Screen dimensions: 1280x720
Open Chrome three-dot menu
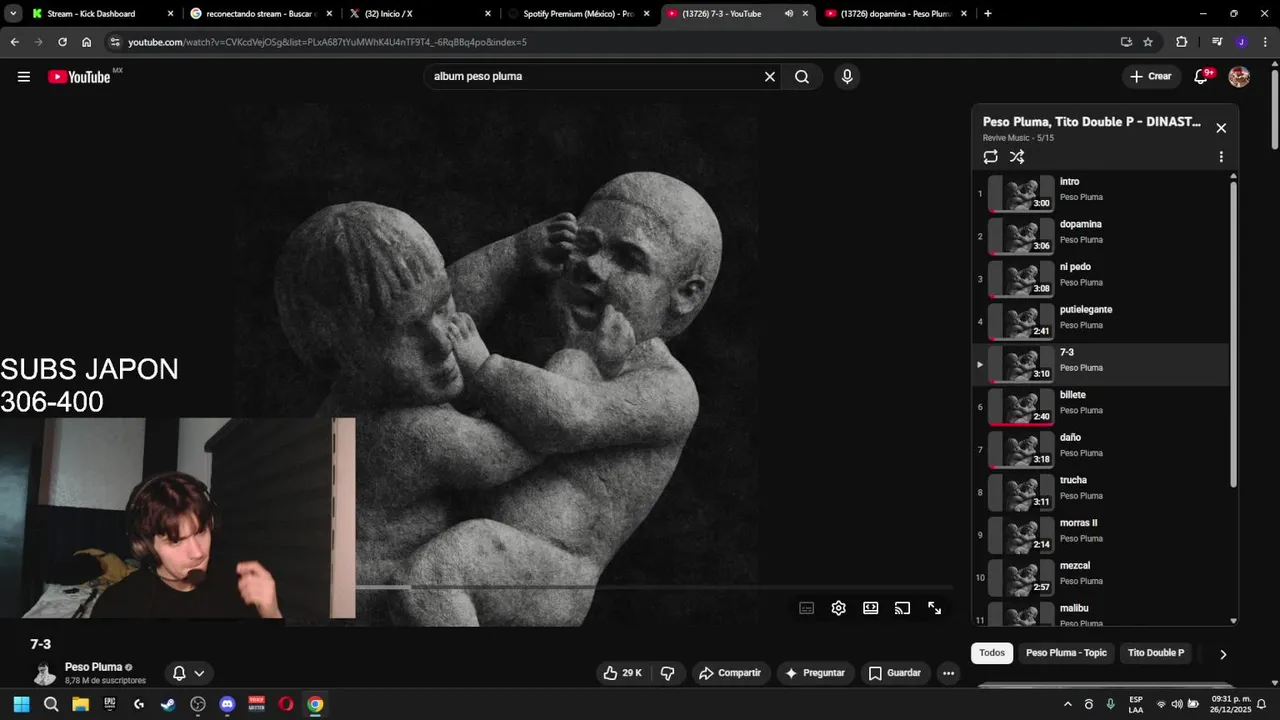coord(1266,42)
